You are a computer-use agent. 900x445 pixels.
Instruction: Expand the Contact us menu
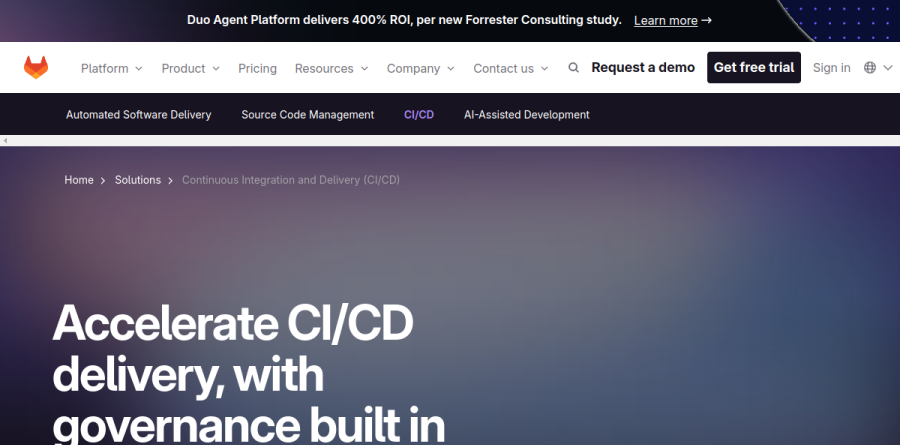click(510, 68)
